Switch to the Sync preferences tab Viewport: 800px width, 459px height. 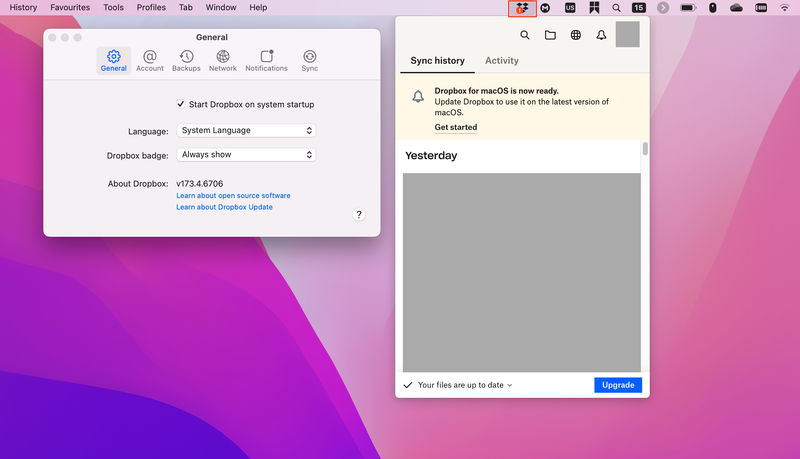click(x=309, y=61)
